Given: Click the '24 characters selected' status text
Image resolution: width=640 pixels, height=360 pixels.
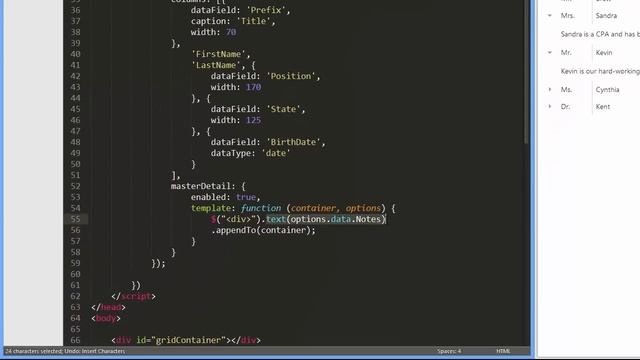Looking at the screenshot, I should point(34,351).
